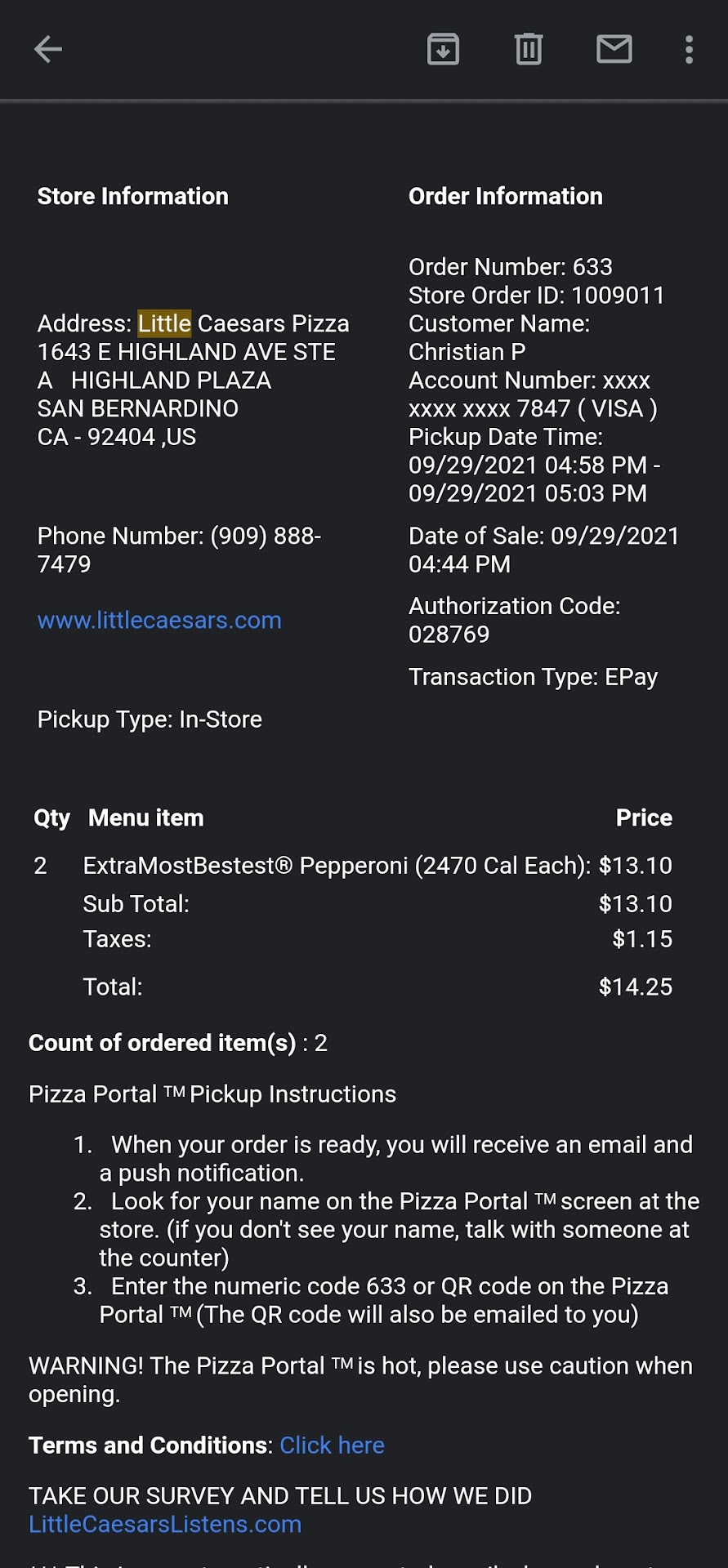This screenshot has height=1568, width=728.
Task: Tap the $14.25 total amount
Action: click(x=635, y=987)
